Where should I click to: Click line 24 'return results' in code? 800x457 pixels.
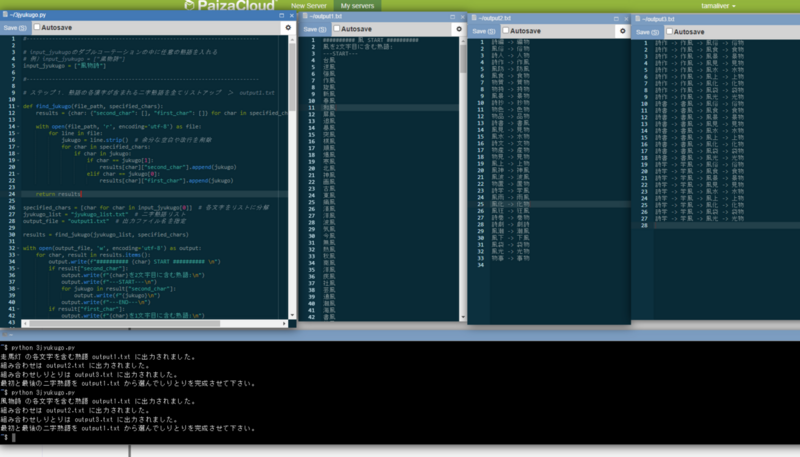click(x=59, y=194)
